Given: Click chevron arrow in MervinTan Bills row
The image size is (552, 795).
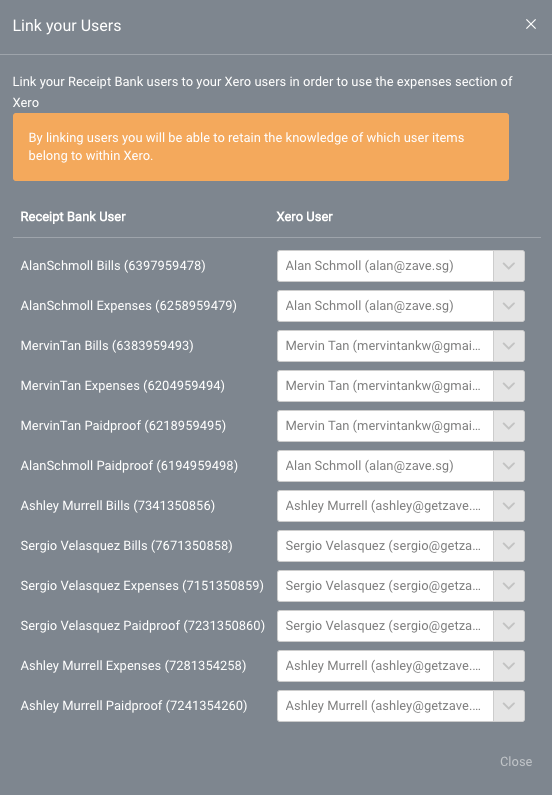Looking at the screenshot, I should click(509, 346).
